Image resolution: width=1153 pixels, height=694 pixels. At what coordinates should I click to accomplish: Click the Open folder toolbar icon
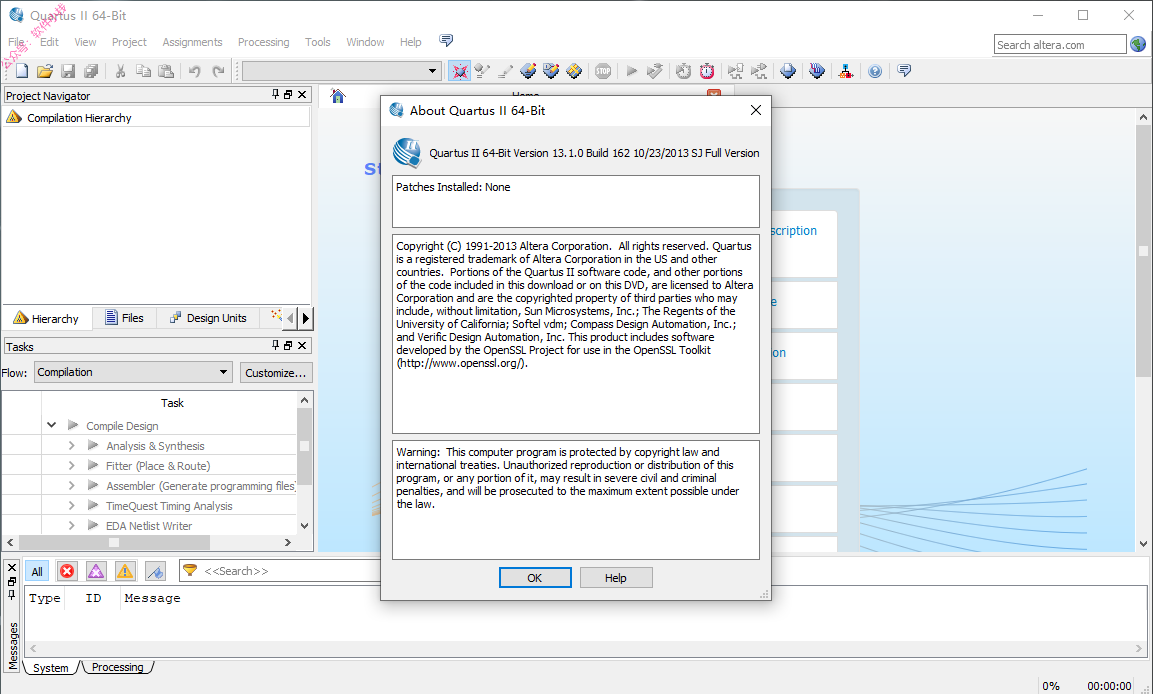click(x=45, y=71)
